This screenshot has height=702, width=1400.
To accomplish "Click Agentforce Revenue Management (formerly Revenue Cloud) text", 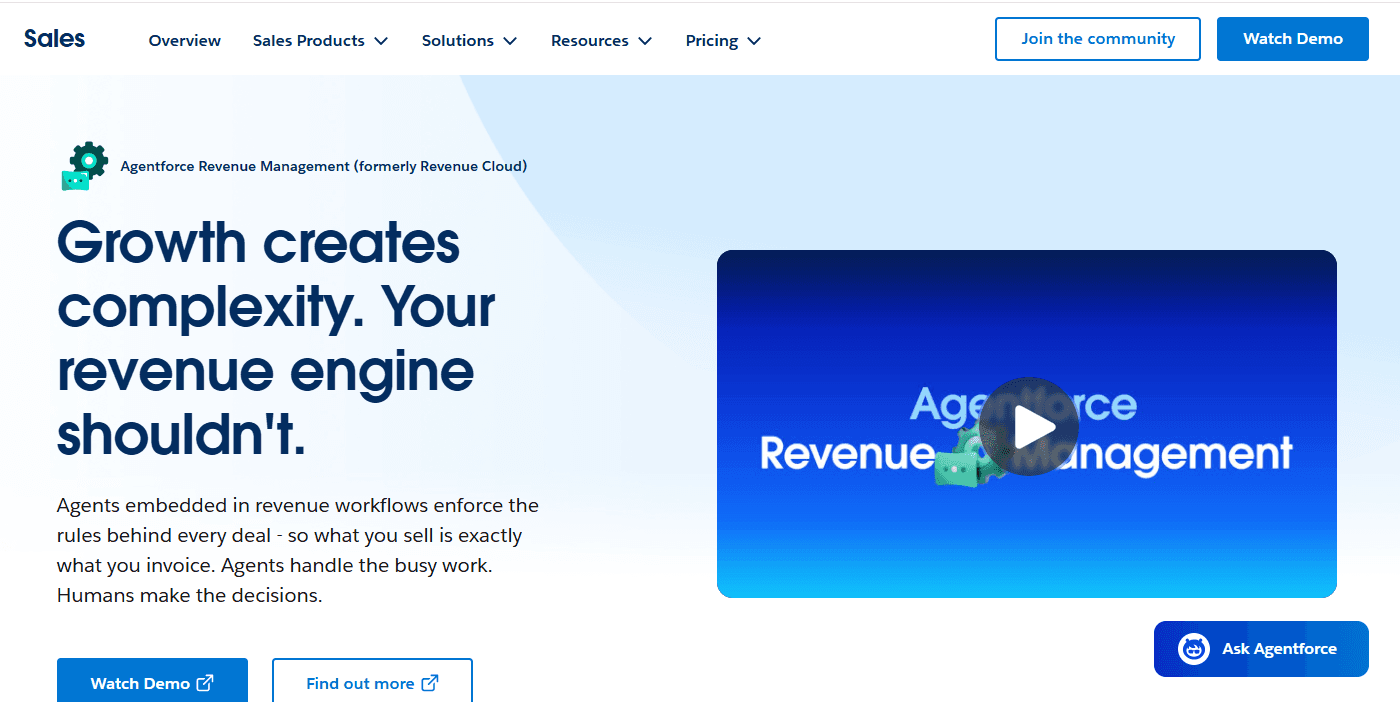I will point(323,166).
